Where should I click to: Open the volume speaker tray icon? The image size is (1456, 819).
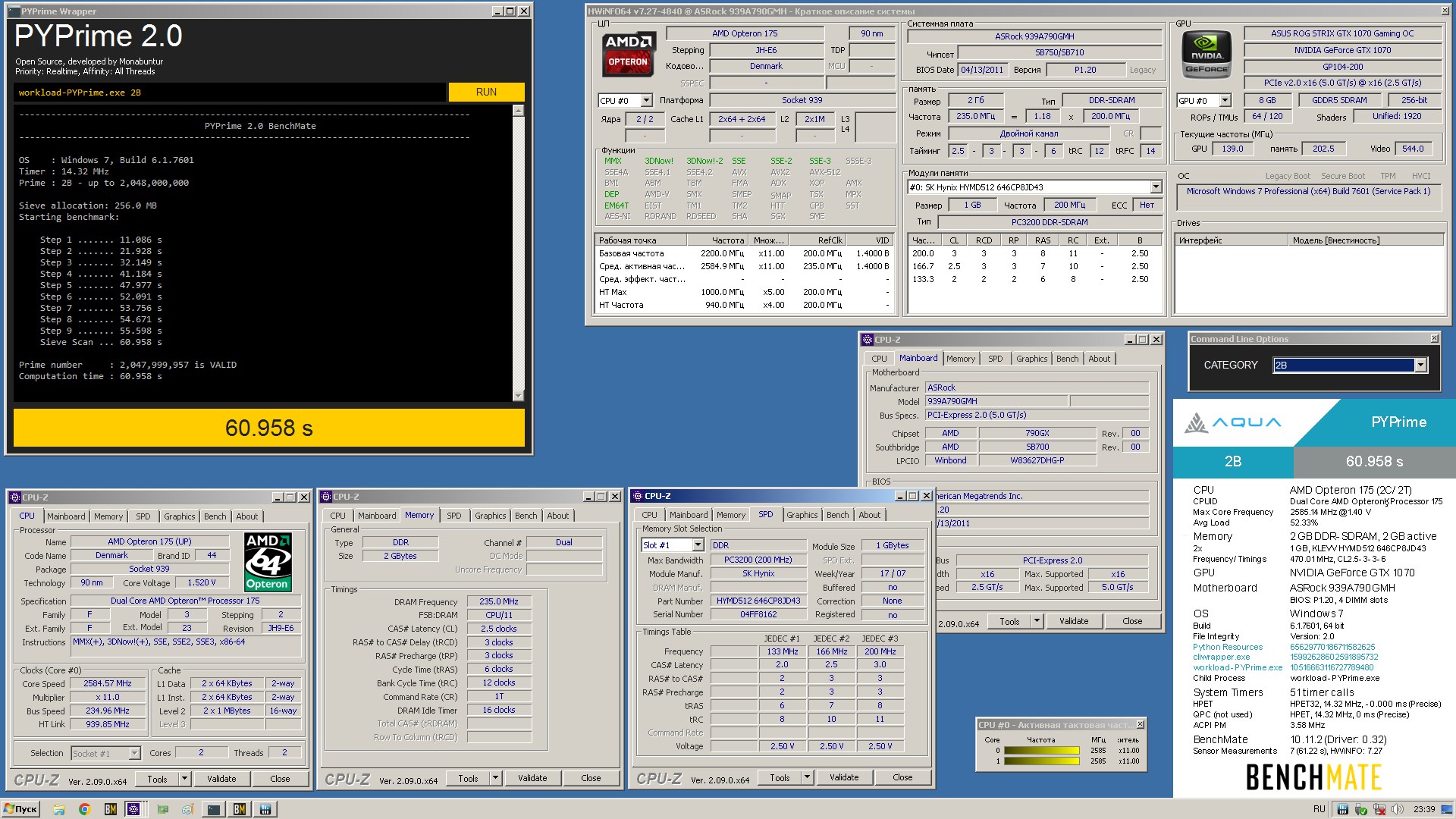1398,809
